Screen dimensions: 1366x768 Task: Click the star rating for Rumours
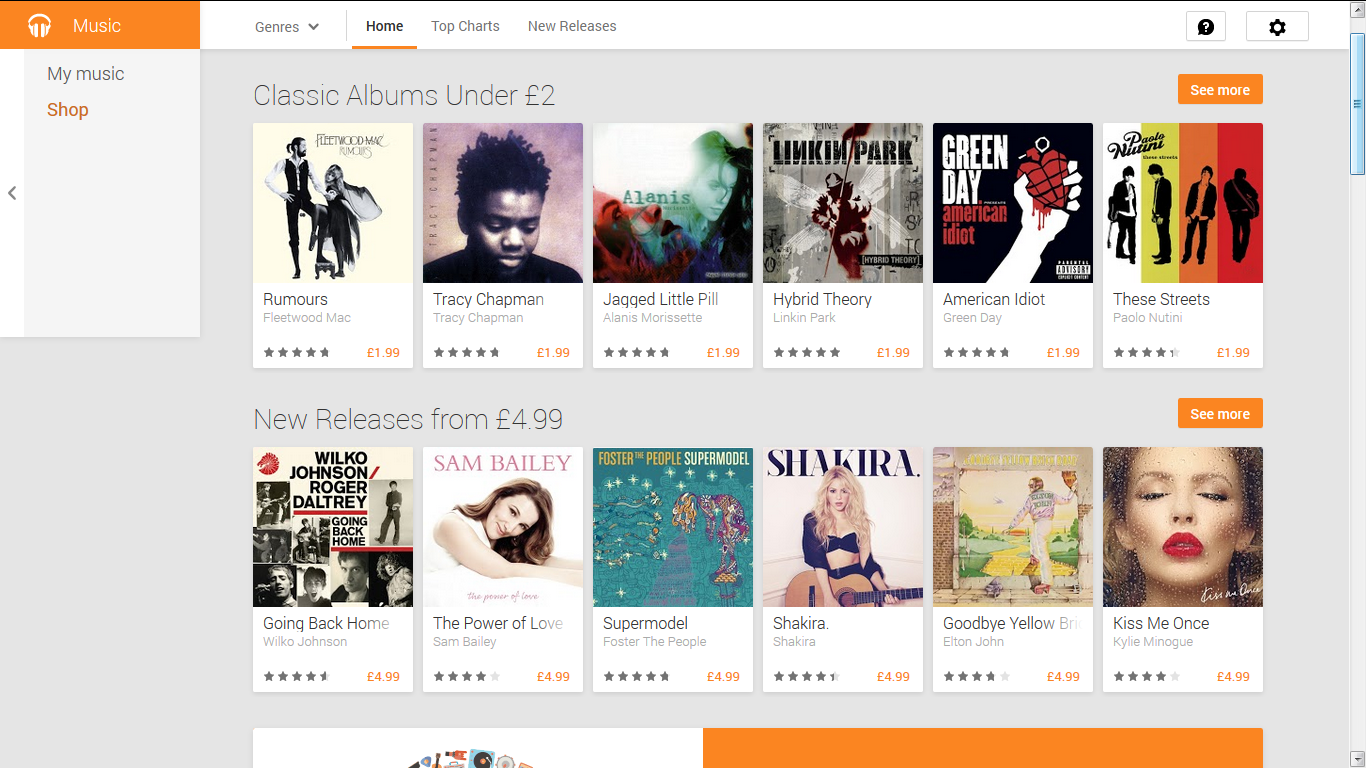coord(296,353)
